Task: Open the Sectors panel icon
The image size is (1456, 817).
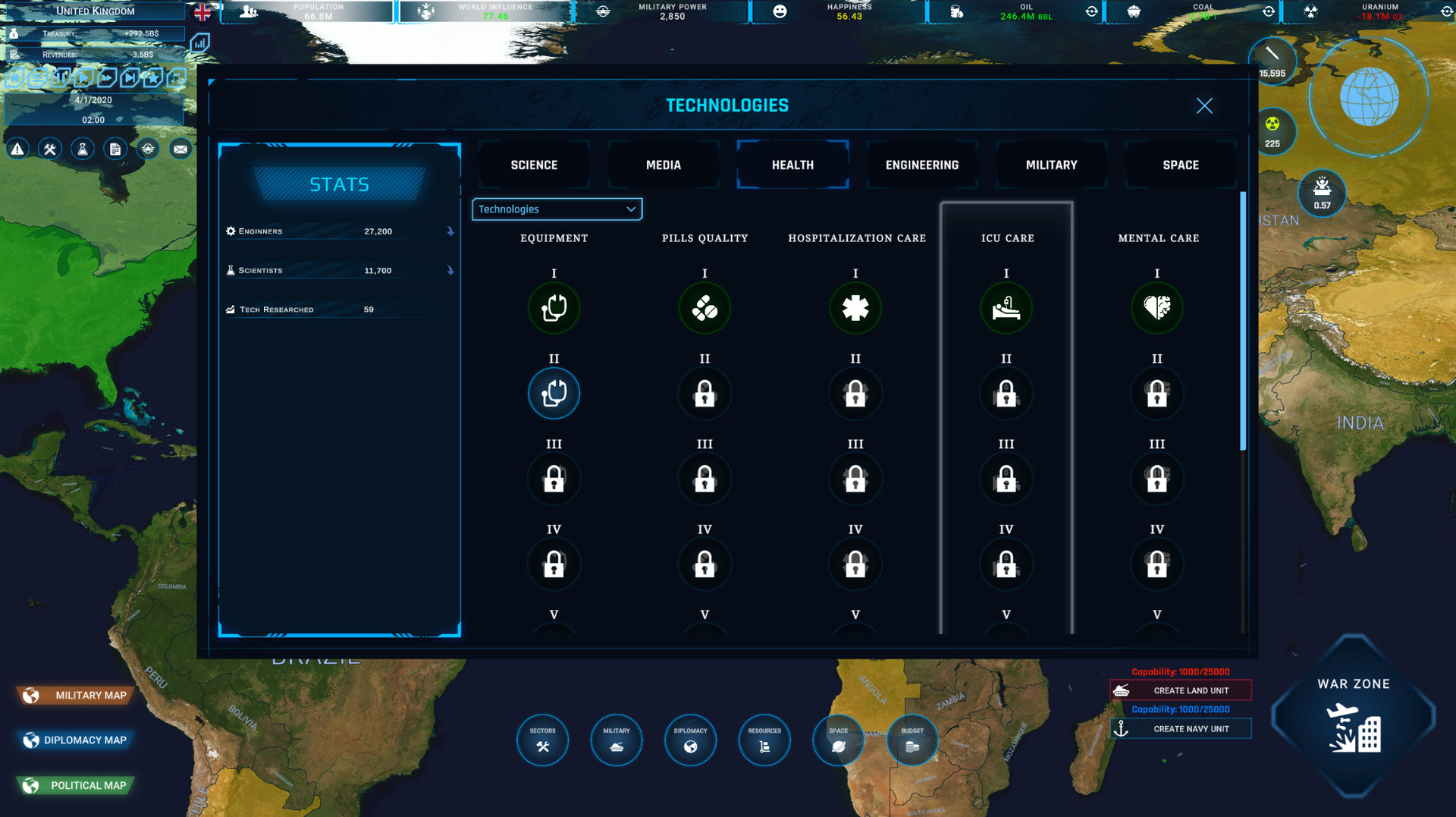Action: (542, 740)
